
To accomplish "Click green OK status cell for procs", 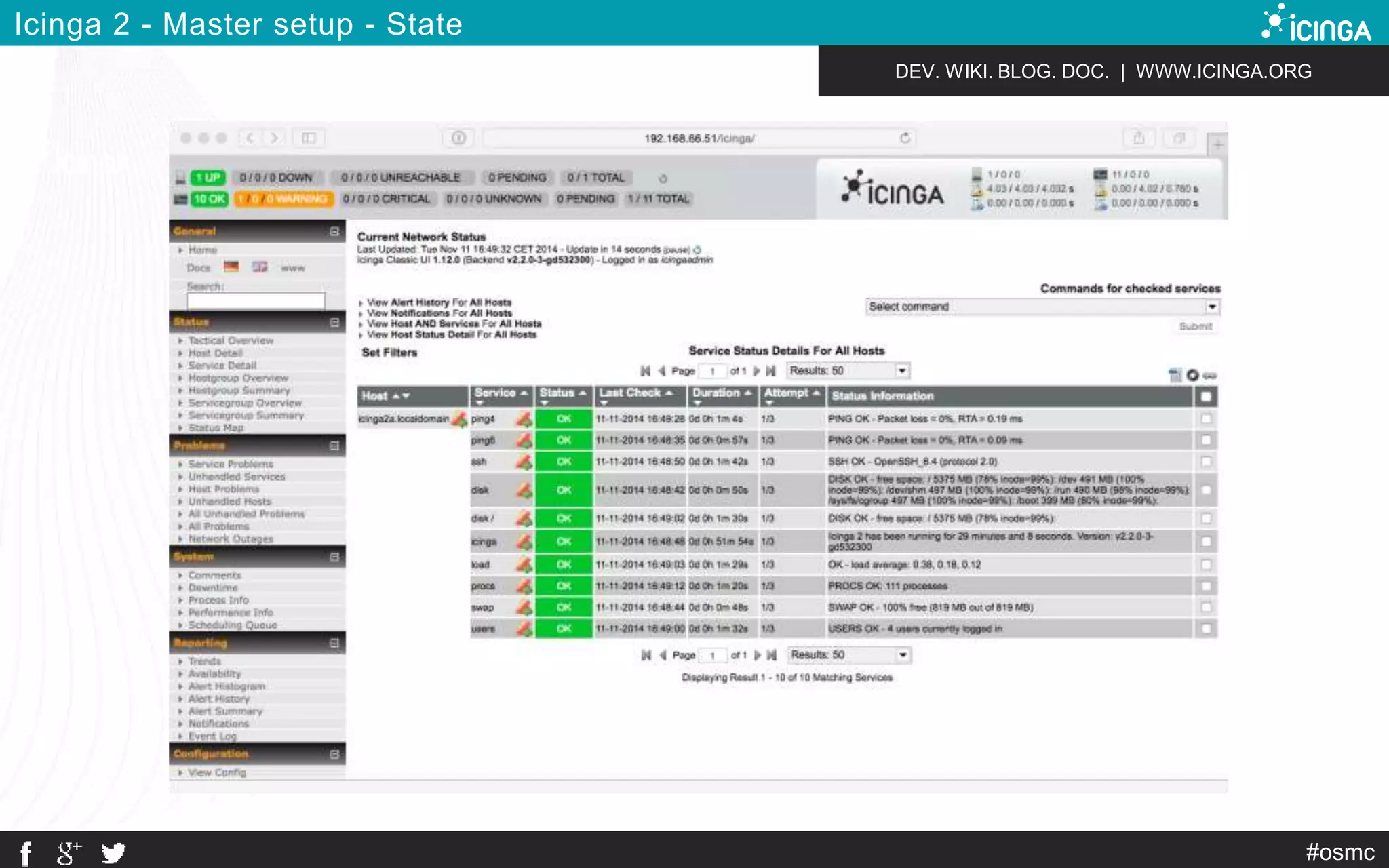I will point(564,586).
